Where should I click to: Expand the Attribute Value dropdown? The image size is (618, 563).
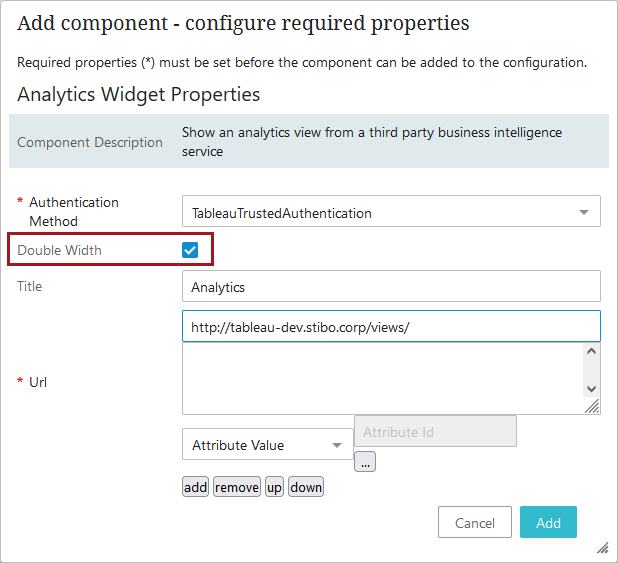tap(267, 445)
